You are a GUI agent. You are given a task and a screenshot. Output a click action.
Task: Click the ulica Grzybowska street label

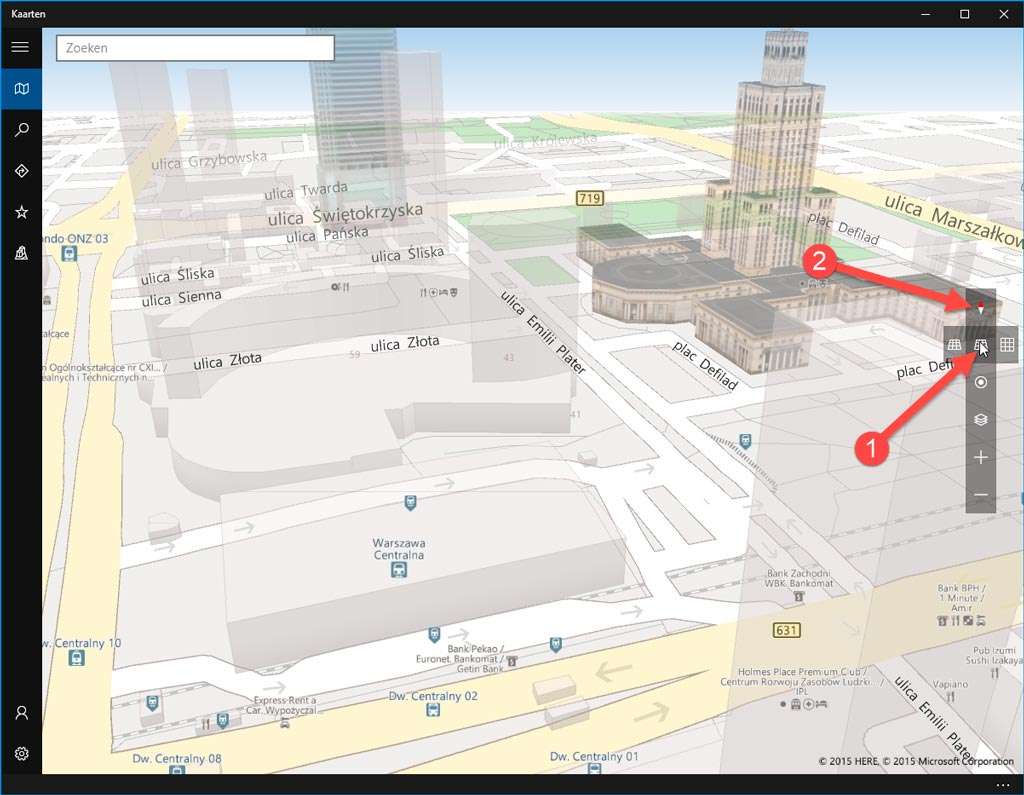tap(209, 160)
